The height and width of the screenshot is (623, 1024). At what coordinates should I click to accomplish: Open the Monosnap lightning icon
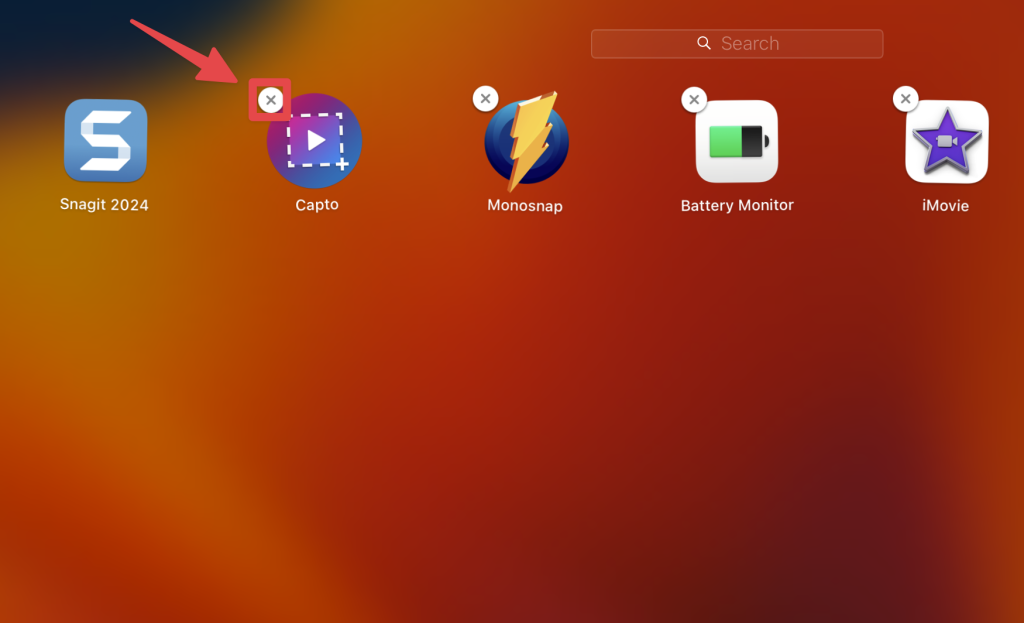pyautogui.click(x=526, y=141)
